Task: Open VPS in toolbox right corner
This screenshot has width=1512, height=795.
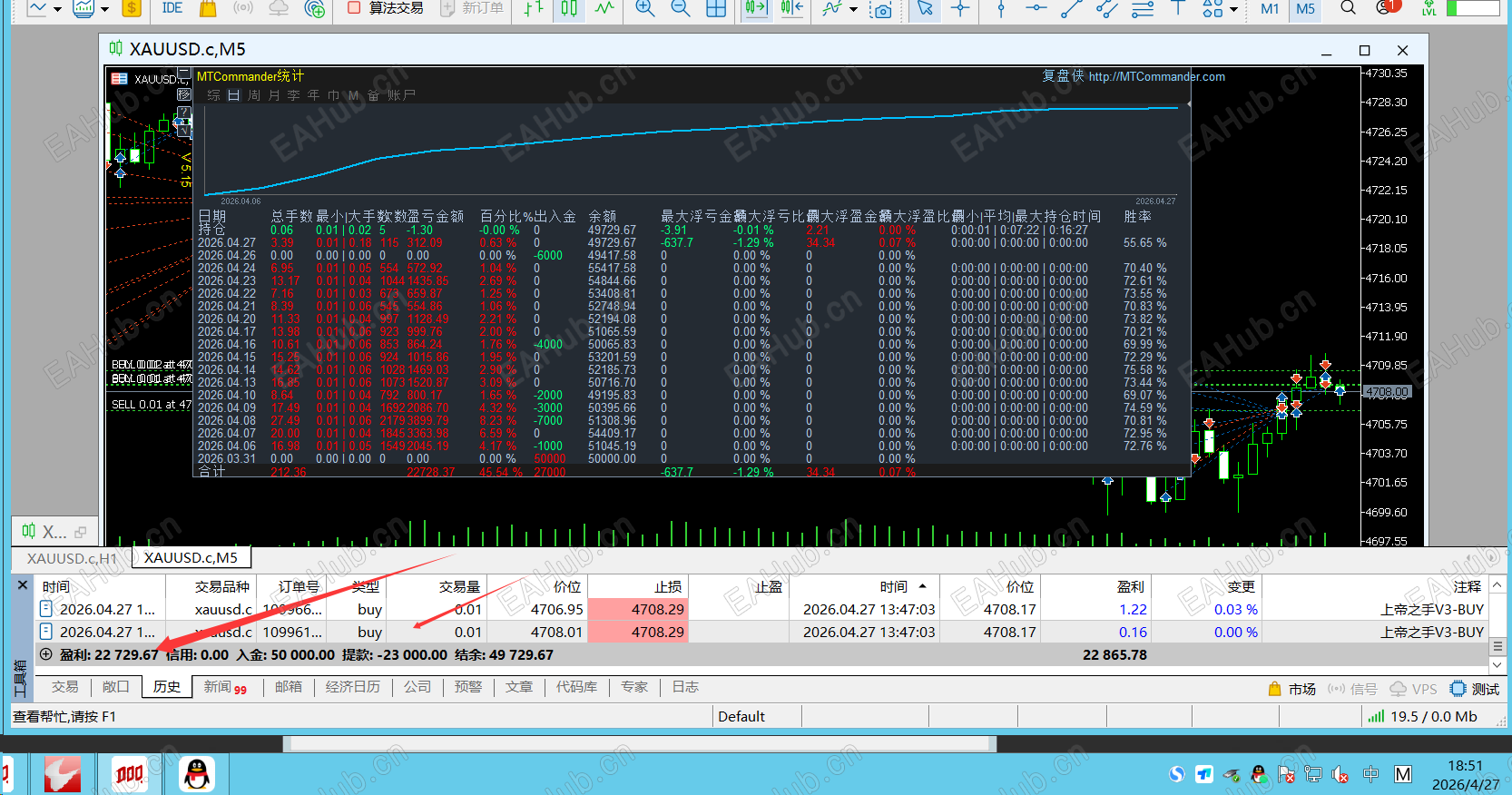Action: pyautogui.click(x=1414, y=689)
